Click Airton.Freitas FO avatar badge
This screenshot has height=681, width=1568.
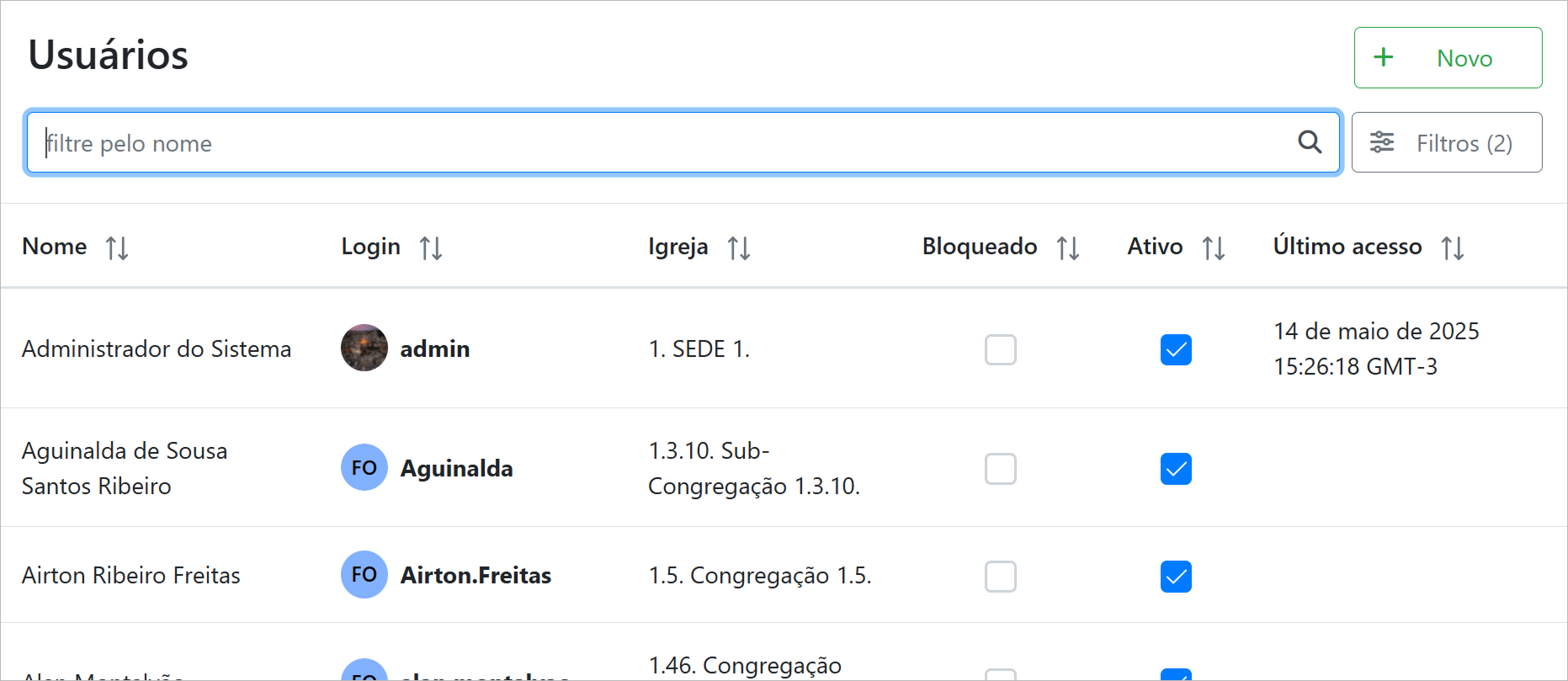point(364,575)
